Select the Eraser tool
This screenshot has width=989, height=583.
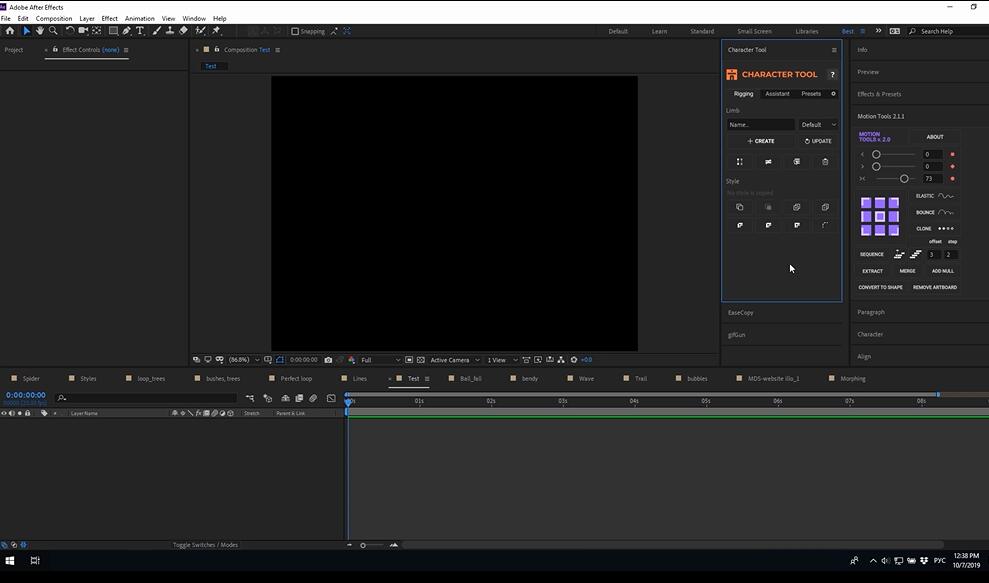(x=184, y=30)
